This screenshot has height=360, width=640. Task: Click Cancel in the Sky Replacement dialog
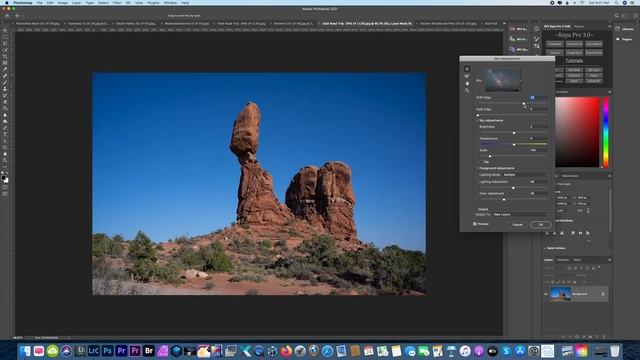517,224
